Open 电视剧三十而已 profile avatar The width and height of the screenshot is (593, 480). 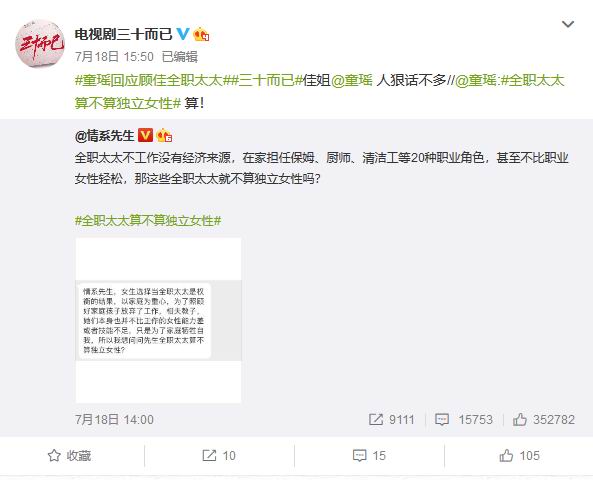[40, 43]
